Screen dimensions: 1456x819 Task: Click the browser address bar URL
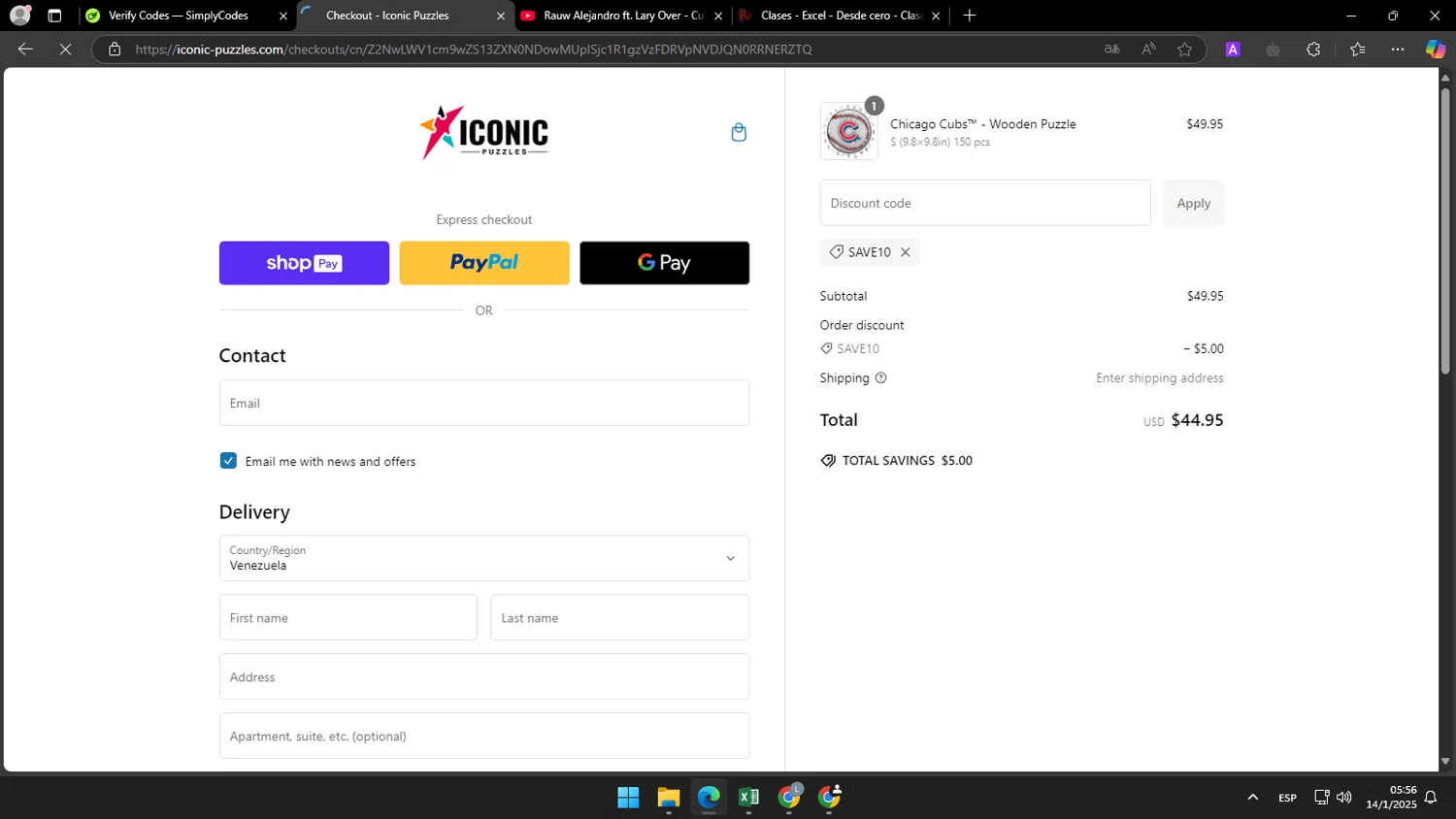(474, 49)
